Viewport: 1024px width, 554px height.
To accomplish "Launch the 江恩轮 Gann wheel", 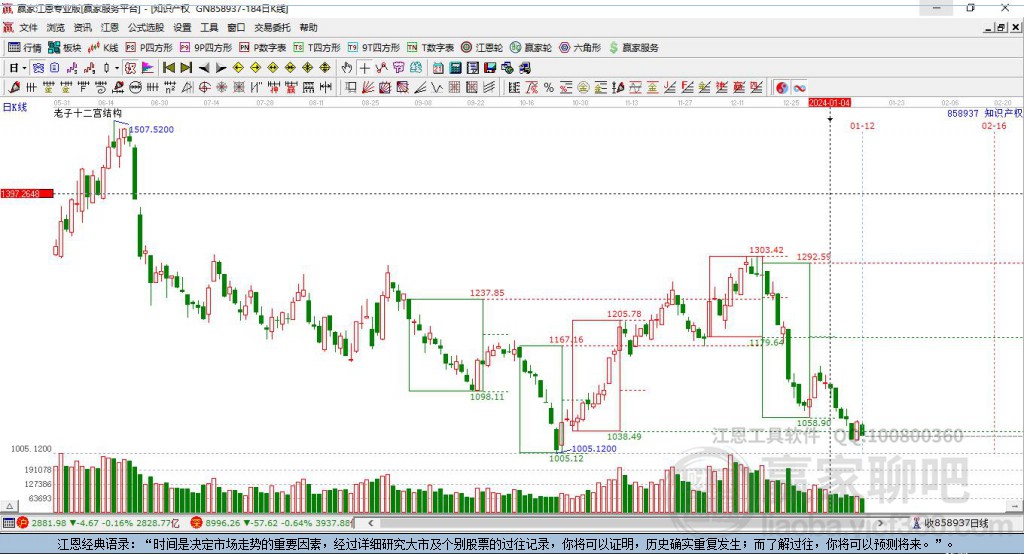I will [x=482, y=48].
